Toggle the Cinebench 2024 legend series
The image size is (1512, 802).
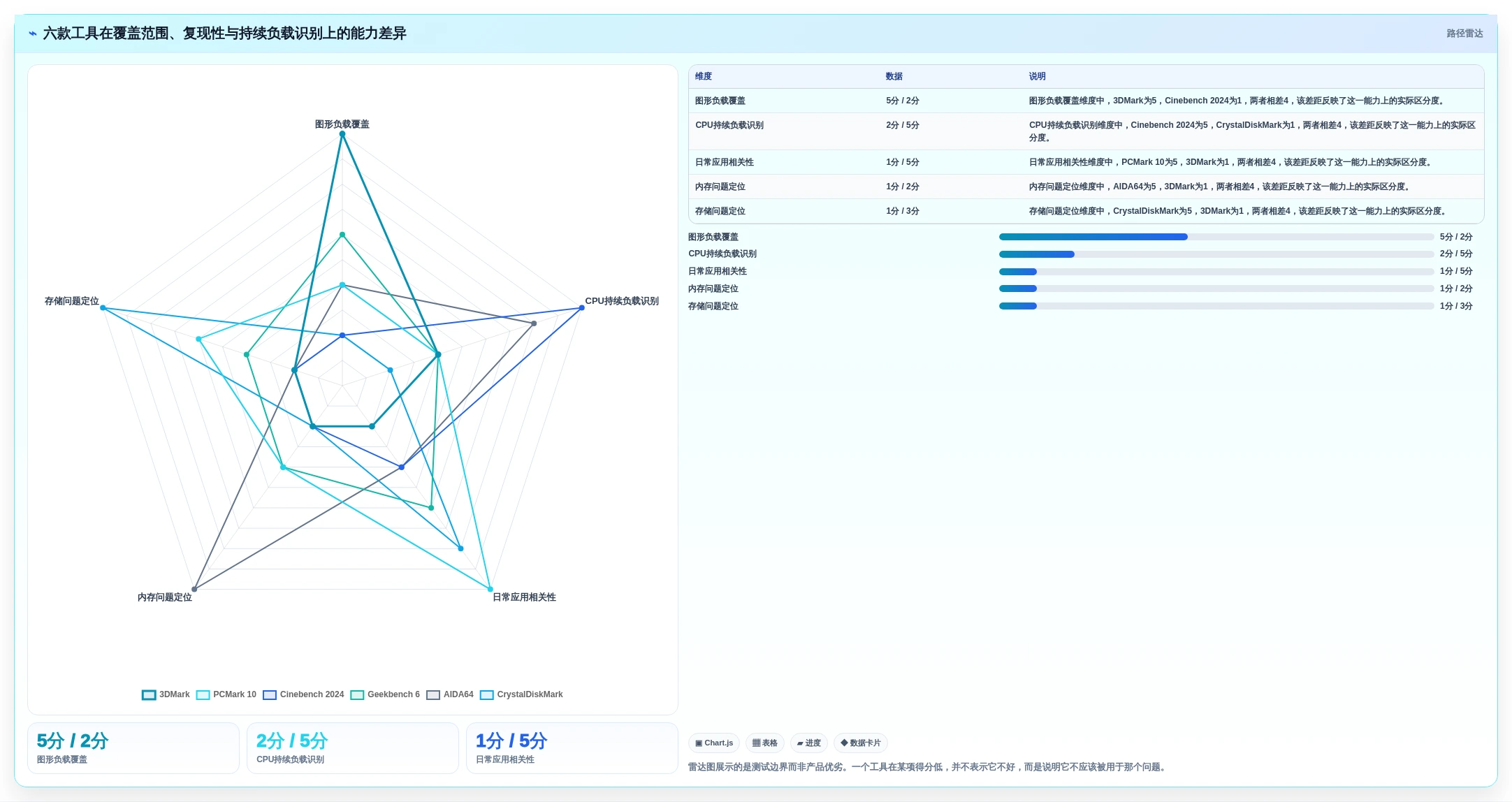click(303, 694)
